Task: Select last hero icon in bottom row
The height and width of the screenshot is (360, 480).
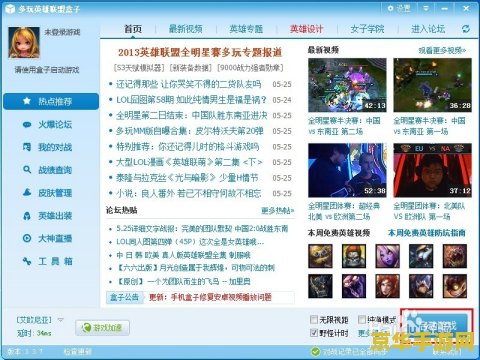Action: pos(455,286)
